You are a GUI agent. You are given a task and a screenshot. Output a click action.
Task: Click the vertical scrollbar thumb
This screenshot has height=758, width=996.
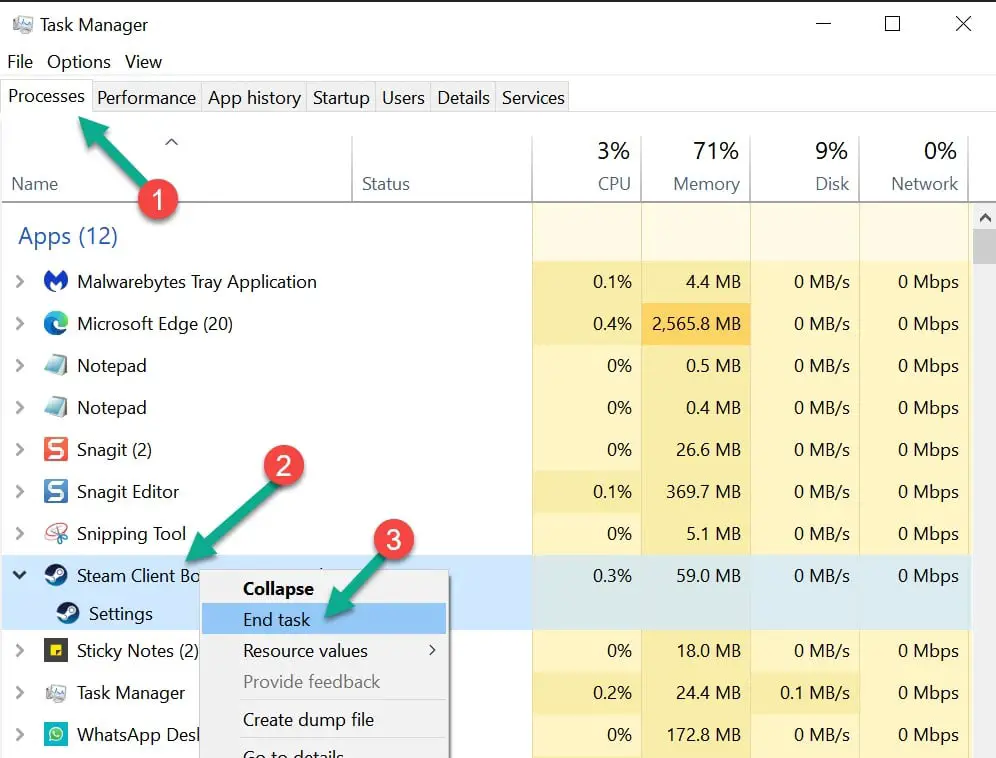pyautogui.click(x=985, y=247)
